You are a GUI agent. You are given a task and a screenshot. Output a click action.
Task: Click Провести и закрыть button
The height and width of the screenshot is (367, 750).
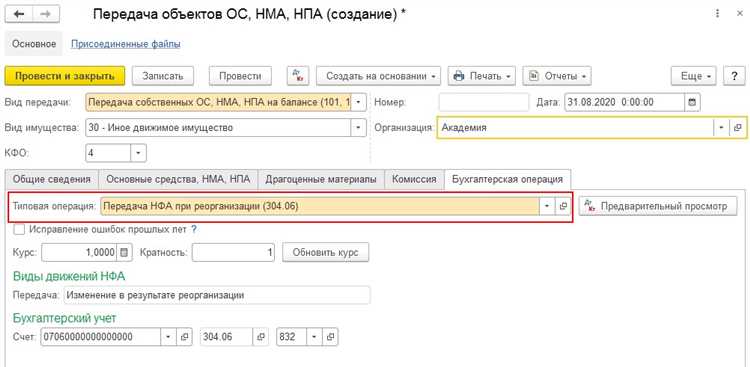coord(65,76)
